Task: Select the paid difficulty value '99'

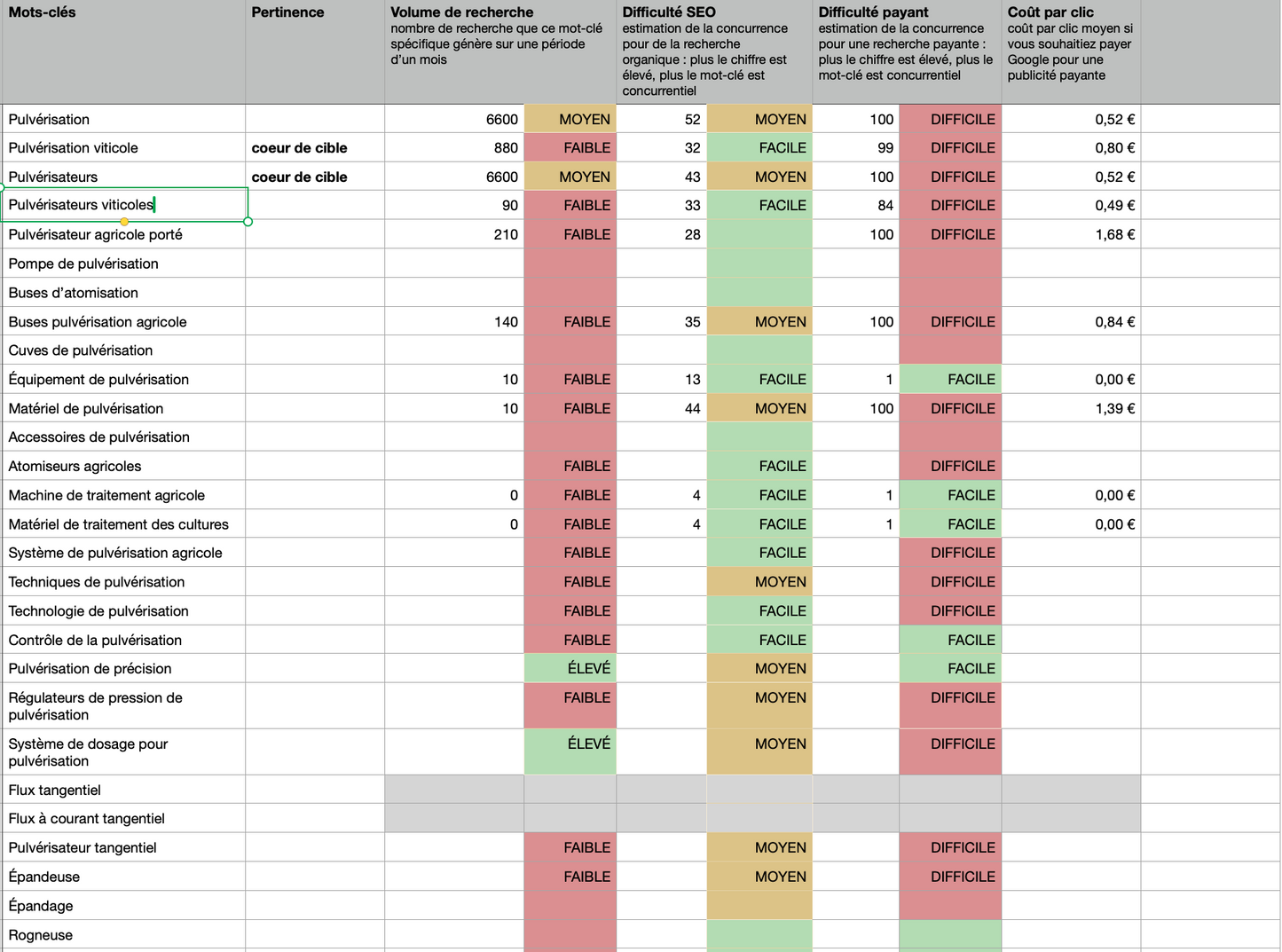Action: (x=855, y=147)
